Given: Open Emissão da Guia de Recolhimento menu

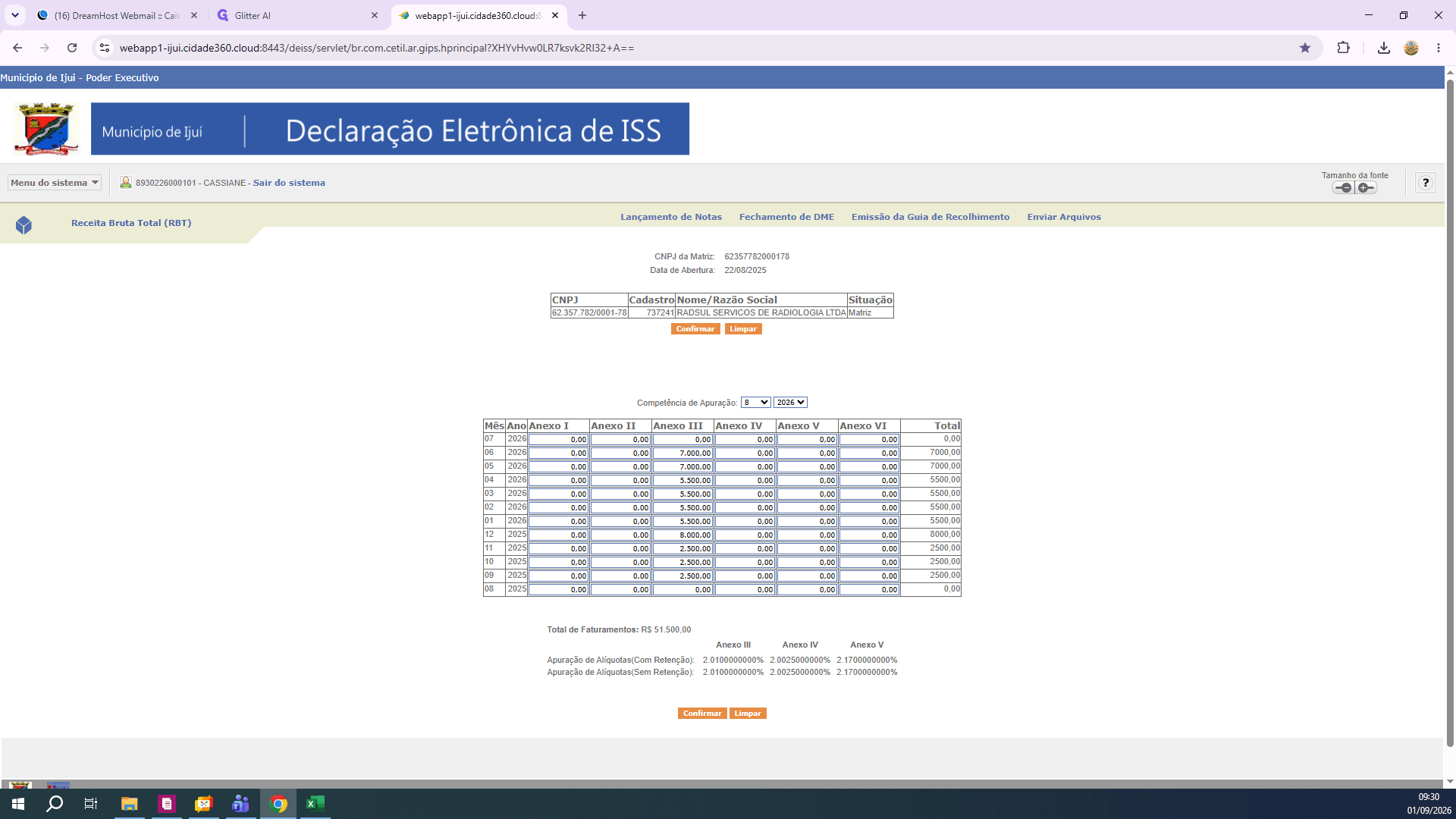Looking at the screenshot, I should (930, 217).
